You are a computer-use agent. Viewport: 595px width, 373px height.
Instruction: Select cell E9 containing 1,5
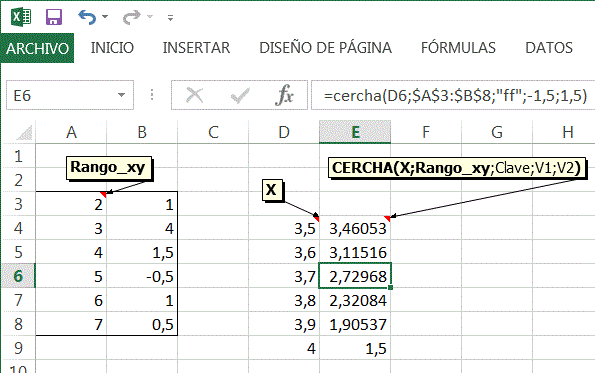[355, 348]
